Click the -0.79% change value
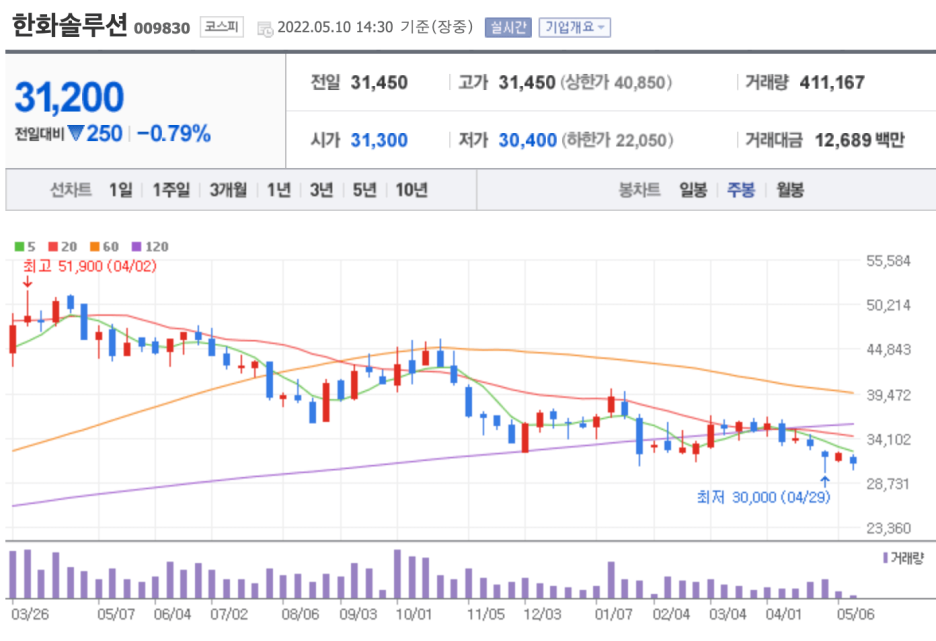The width and height of the screenshot is (936, 641). pyautogui.click(x=174, y=134)
